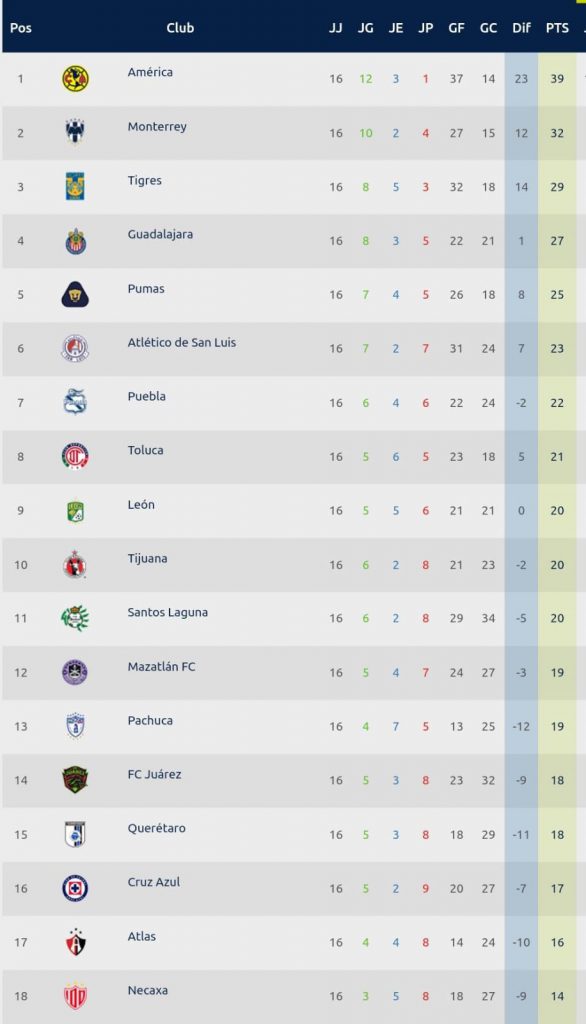
Task: Open the Querétaro team link
Action: point(156,828)
